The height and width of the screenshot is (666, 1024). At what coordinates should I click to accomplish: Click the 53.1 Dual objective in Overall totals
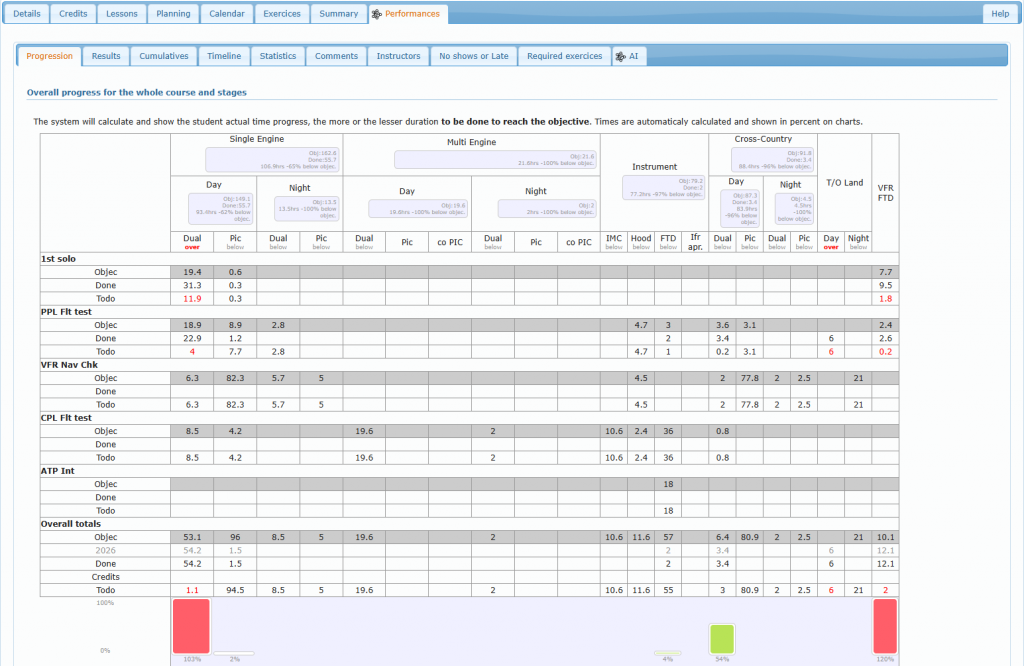pos(192,537)
